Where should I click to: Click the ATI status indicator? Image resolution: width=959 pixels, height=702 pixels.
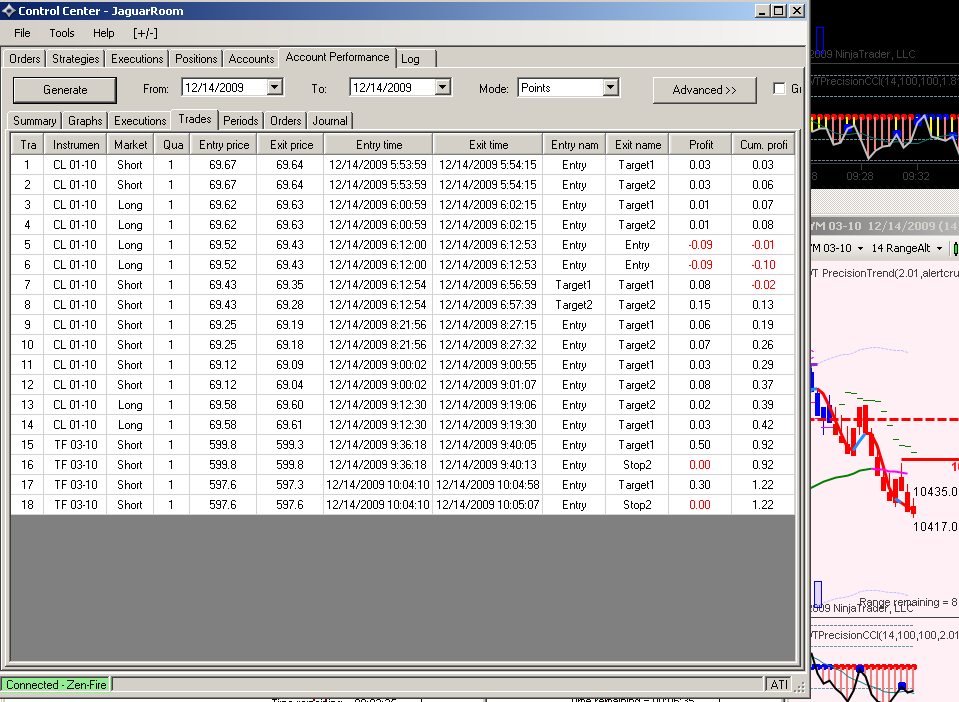779,685
